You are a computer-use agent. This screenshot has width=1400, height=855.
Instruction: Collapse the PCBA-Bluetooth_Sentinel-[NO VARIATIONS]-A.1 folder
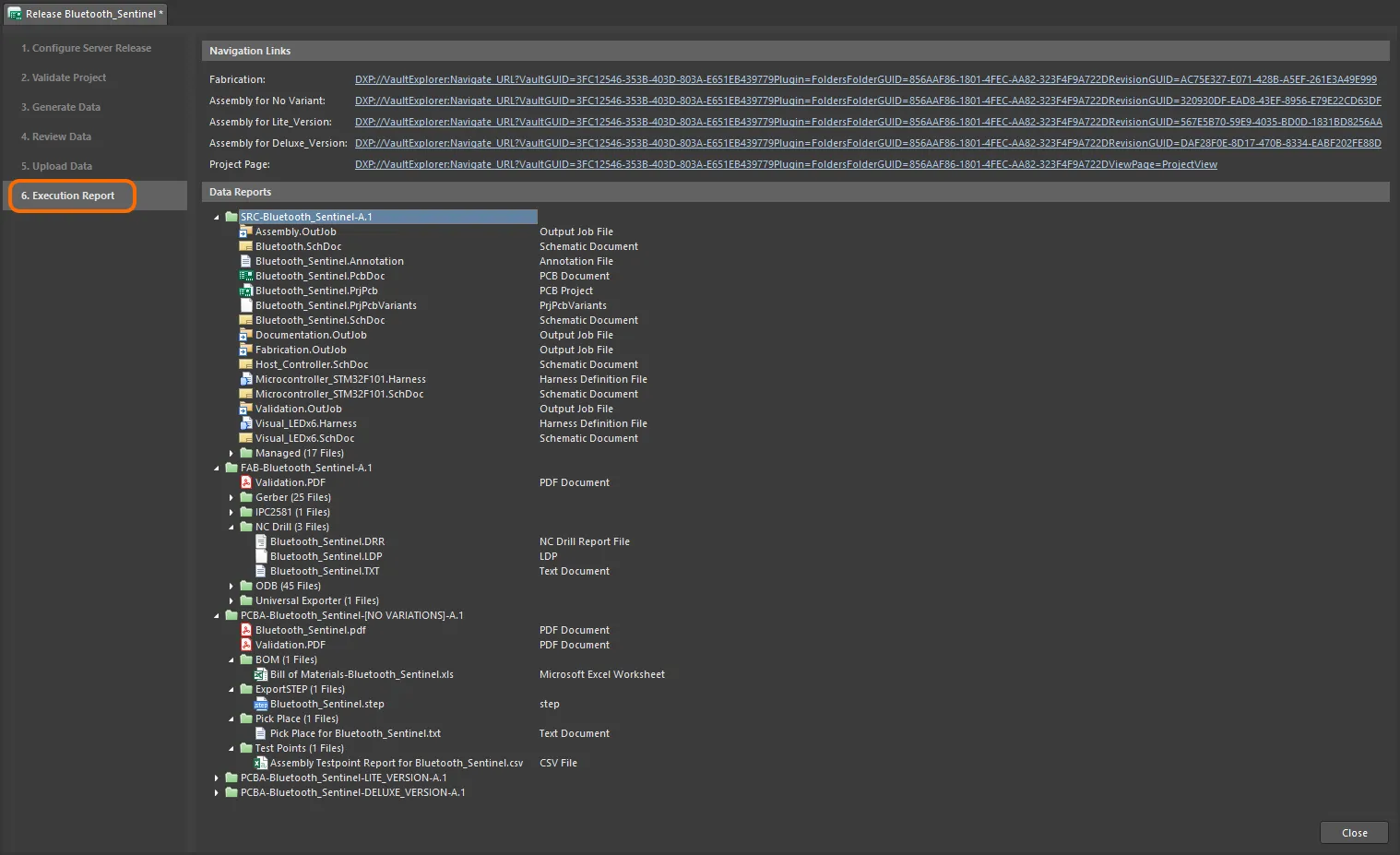[217, 616]
